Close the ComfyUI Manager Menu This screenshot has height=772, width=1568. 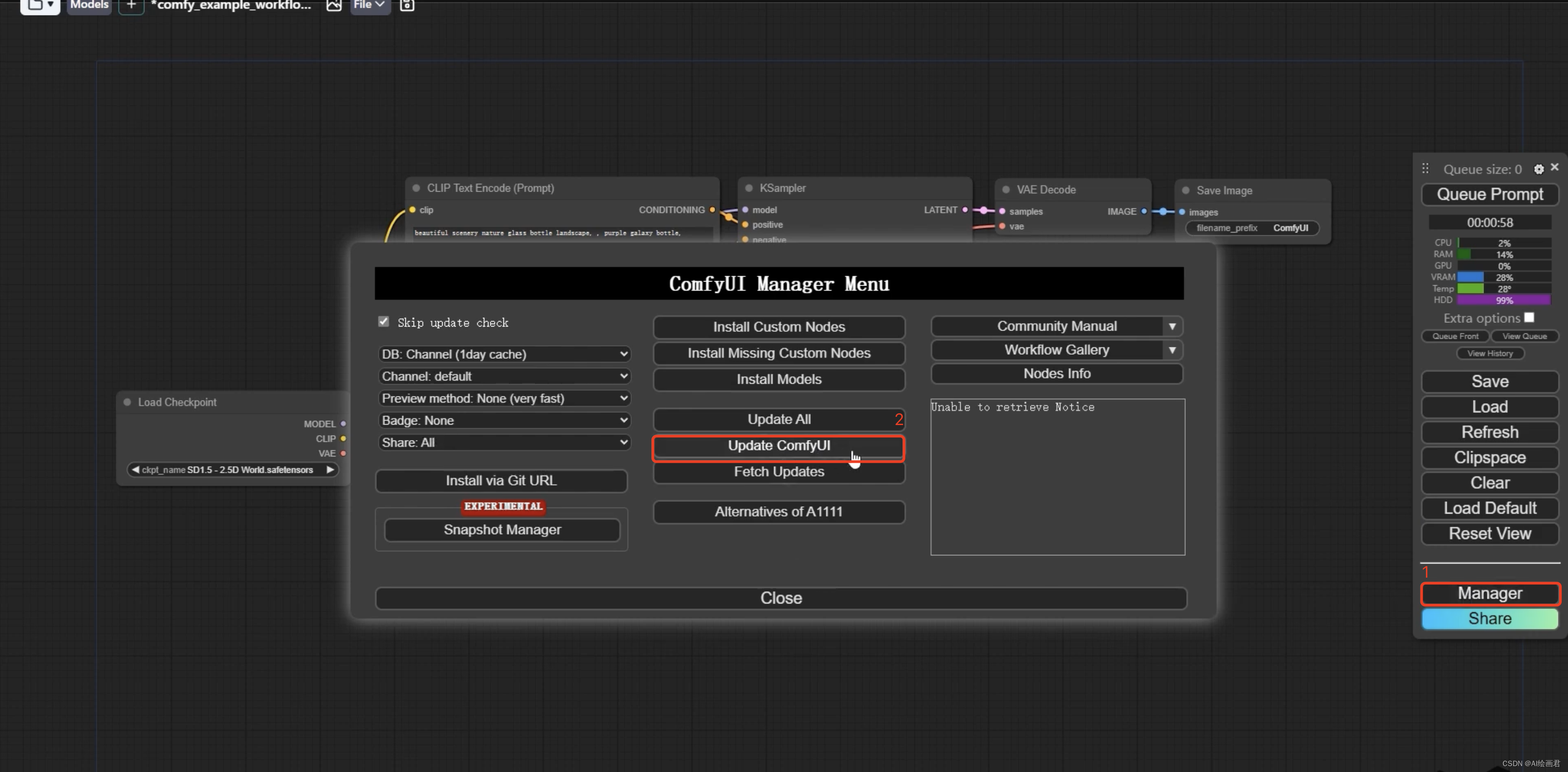pyautogui.click(x=781, y=598)
